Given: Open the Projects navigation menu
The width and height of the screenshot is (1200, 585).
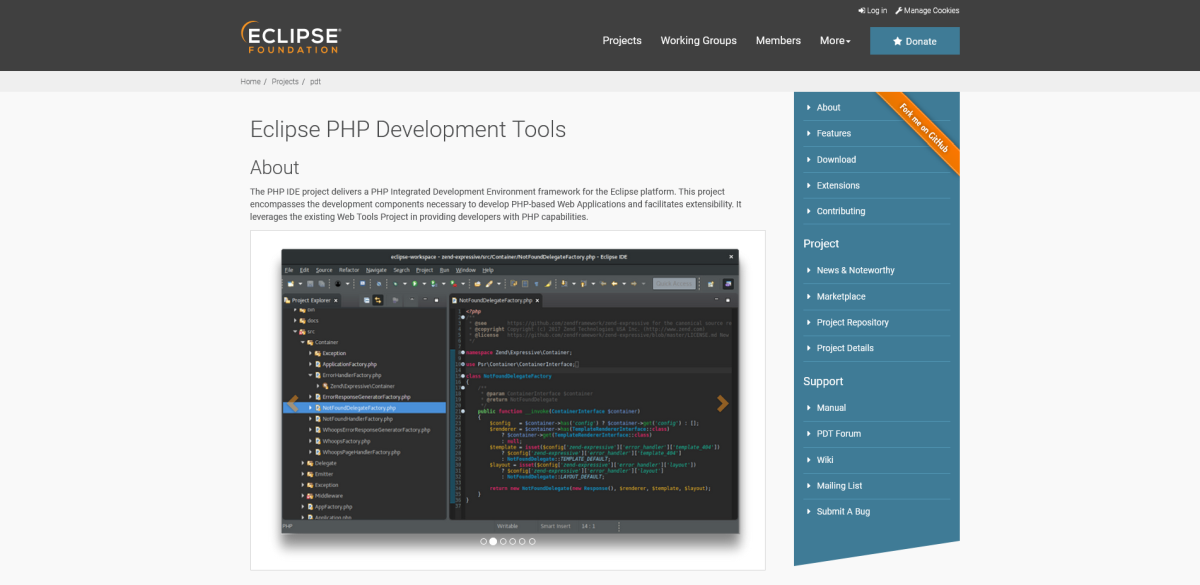Looking at the screenshot, I should coord(622,41).
